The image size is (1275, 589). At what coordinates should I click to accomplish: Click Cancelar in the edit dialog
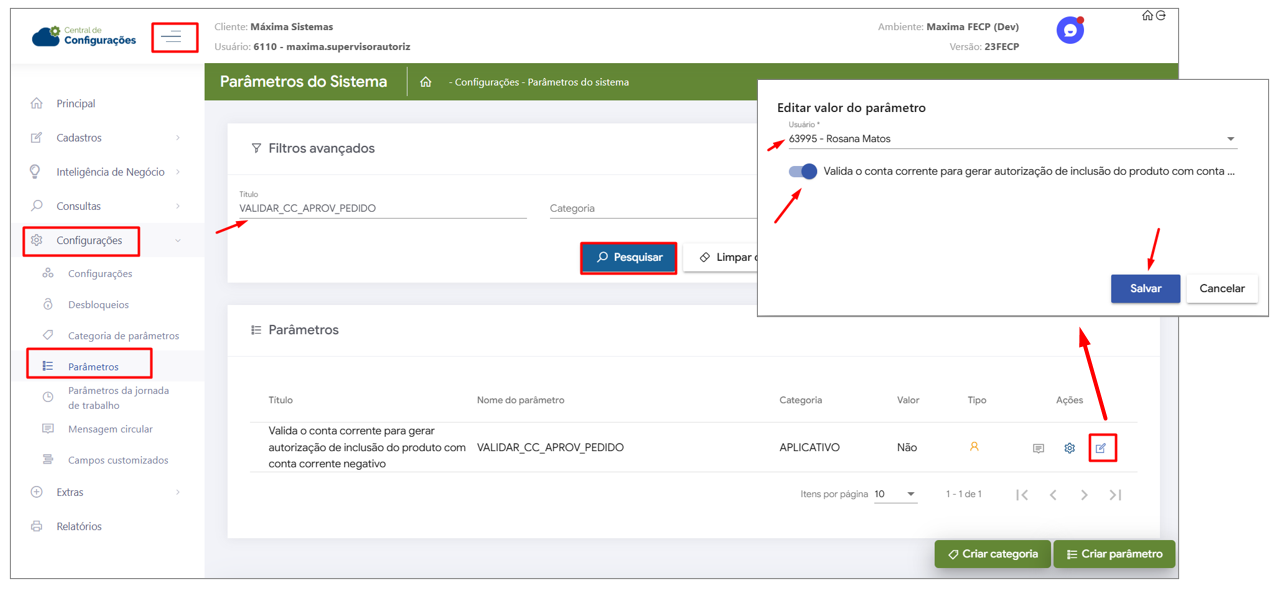point(1221,288)
